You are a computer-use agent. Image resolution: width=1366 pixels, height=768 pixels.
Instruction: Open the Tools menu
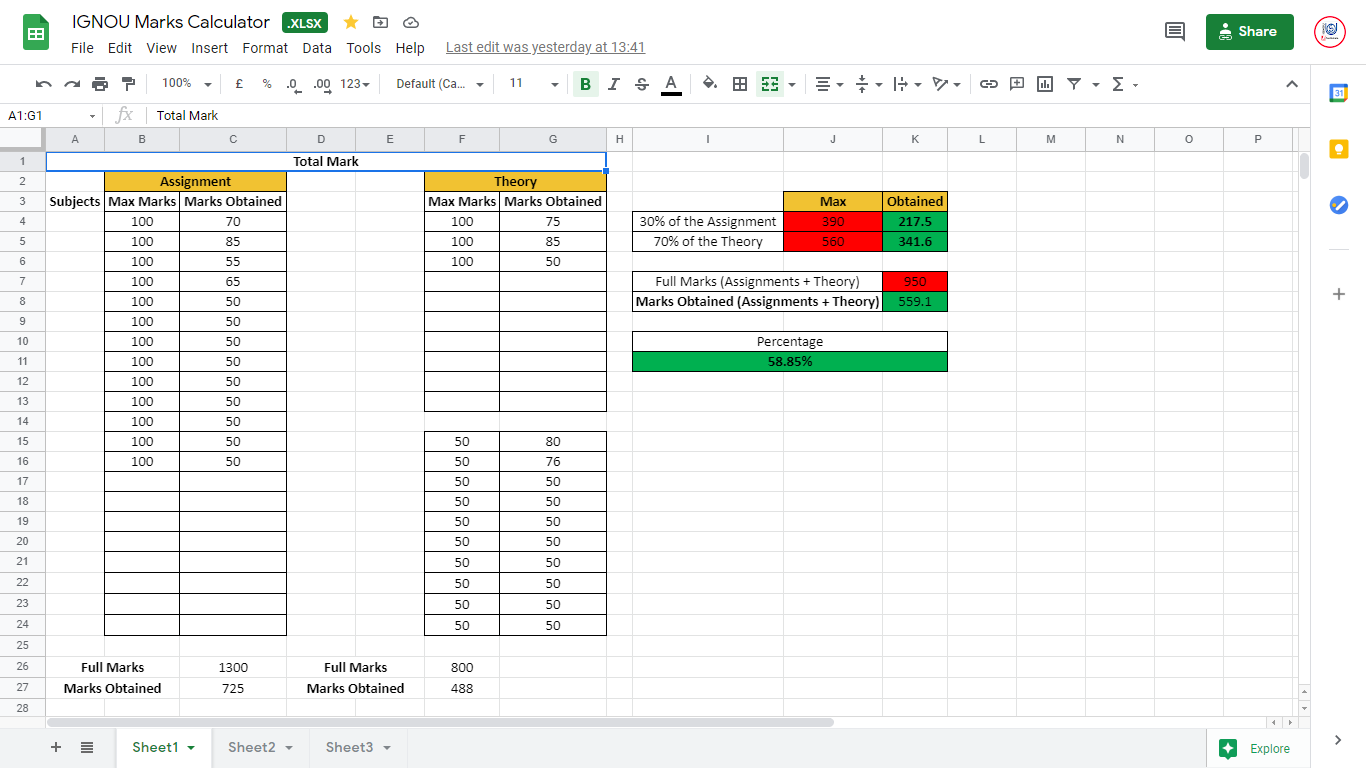pyautogui.click(x=364, y=48)
